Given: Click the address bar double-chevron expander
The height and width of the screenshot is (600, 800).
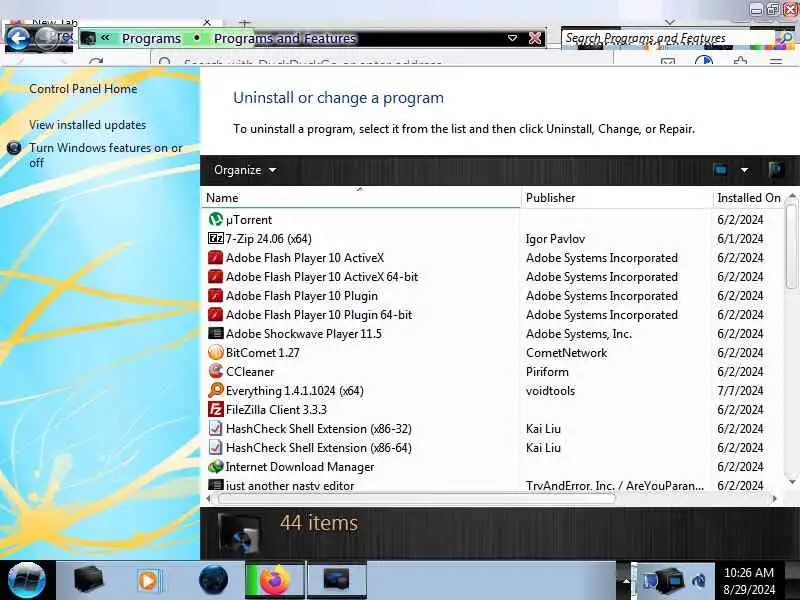Looking at the screenshot, I should tap(106, 37).
